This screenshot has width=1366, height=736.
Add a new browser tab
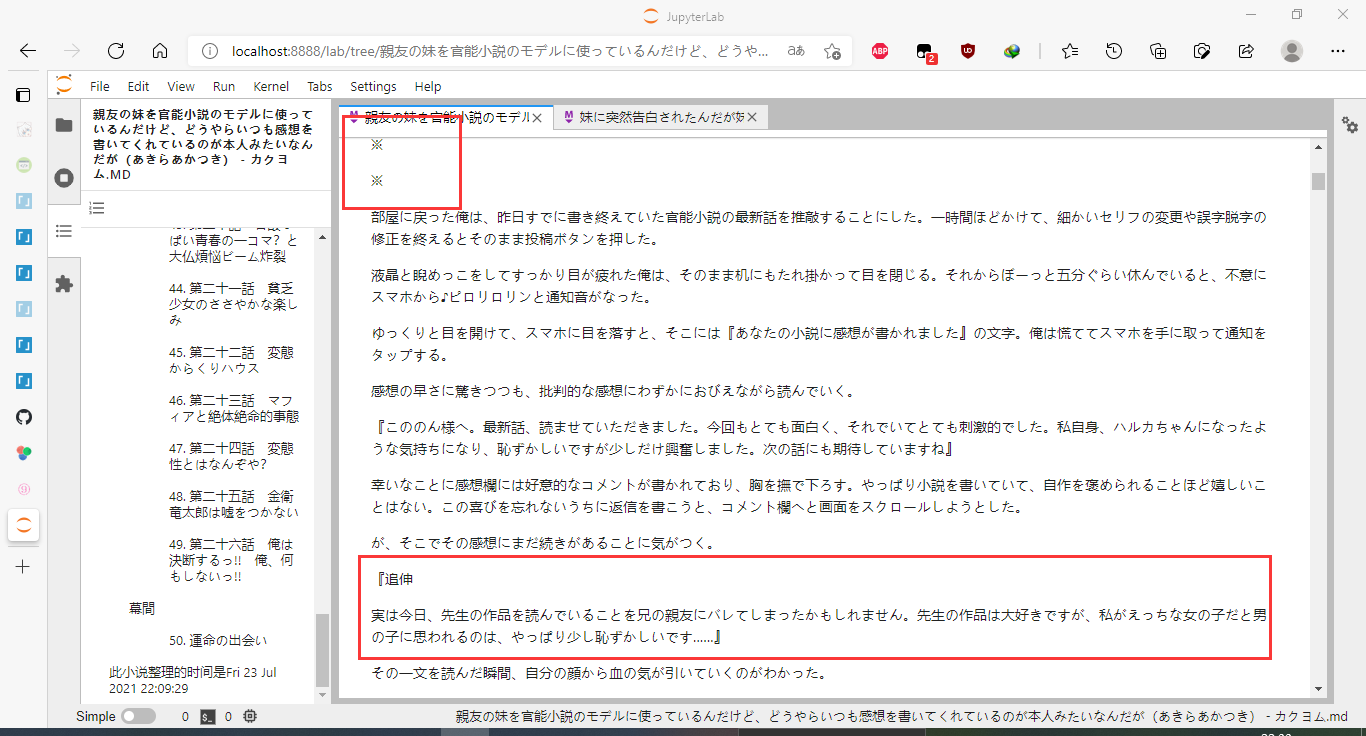(23, 566)
